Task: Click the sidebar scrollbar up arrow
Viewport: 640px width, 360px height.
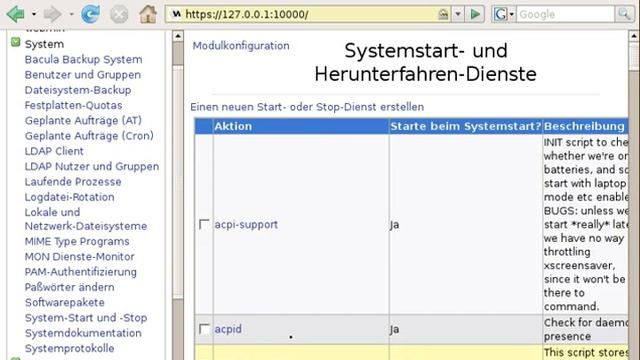Action: coord(178,36)
